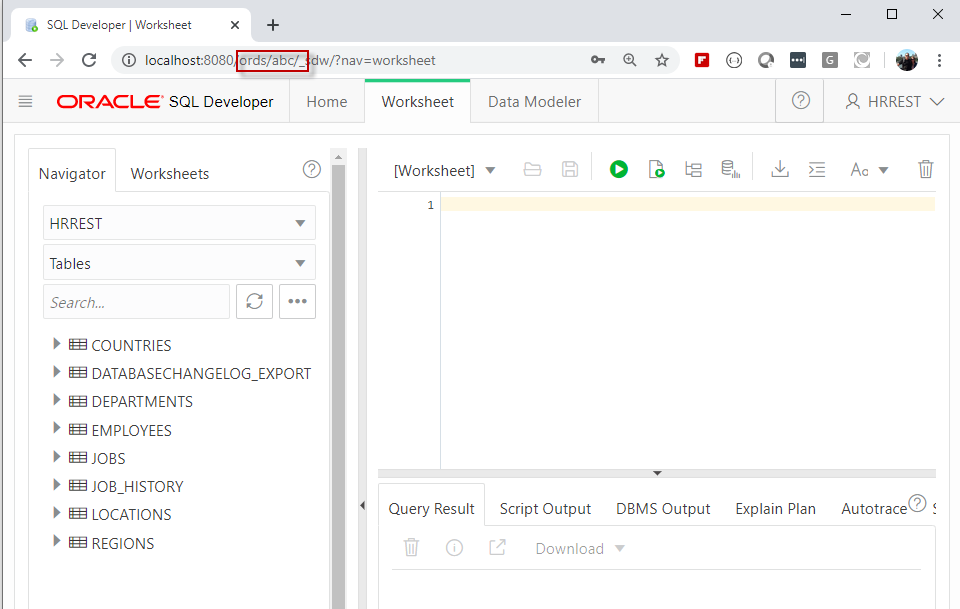The width and height of the screenshot is (960, 609).
Task: Open the HRREST user menu
Action: click(x=894, y=102)
